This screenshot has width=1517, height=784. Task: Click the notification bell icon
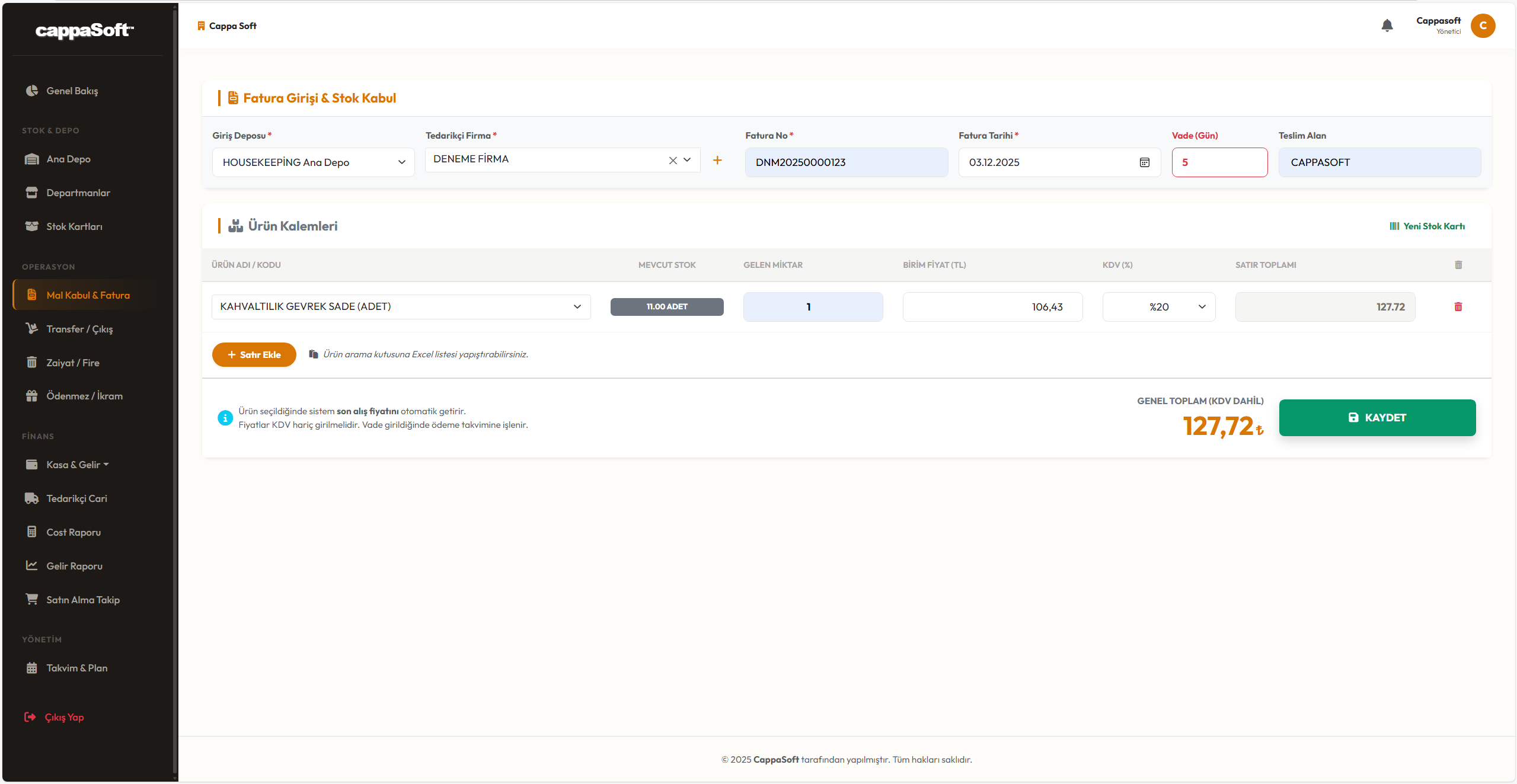tap(1387, 25)
